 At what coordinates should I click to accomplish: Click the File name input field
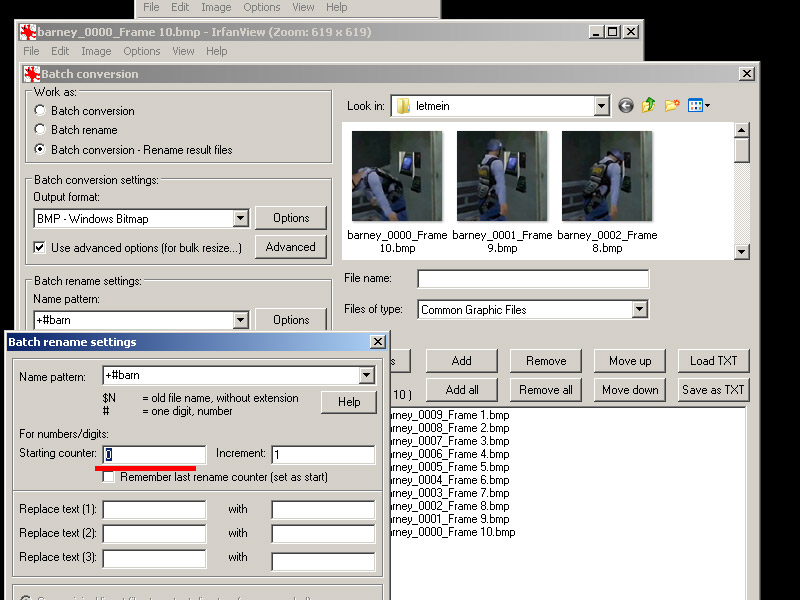(533, 279)
